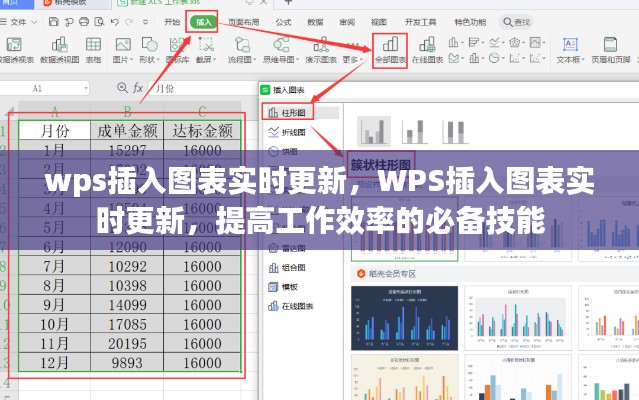Select the cell containing 12月

(x=55, y=362)
